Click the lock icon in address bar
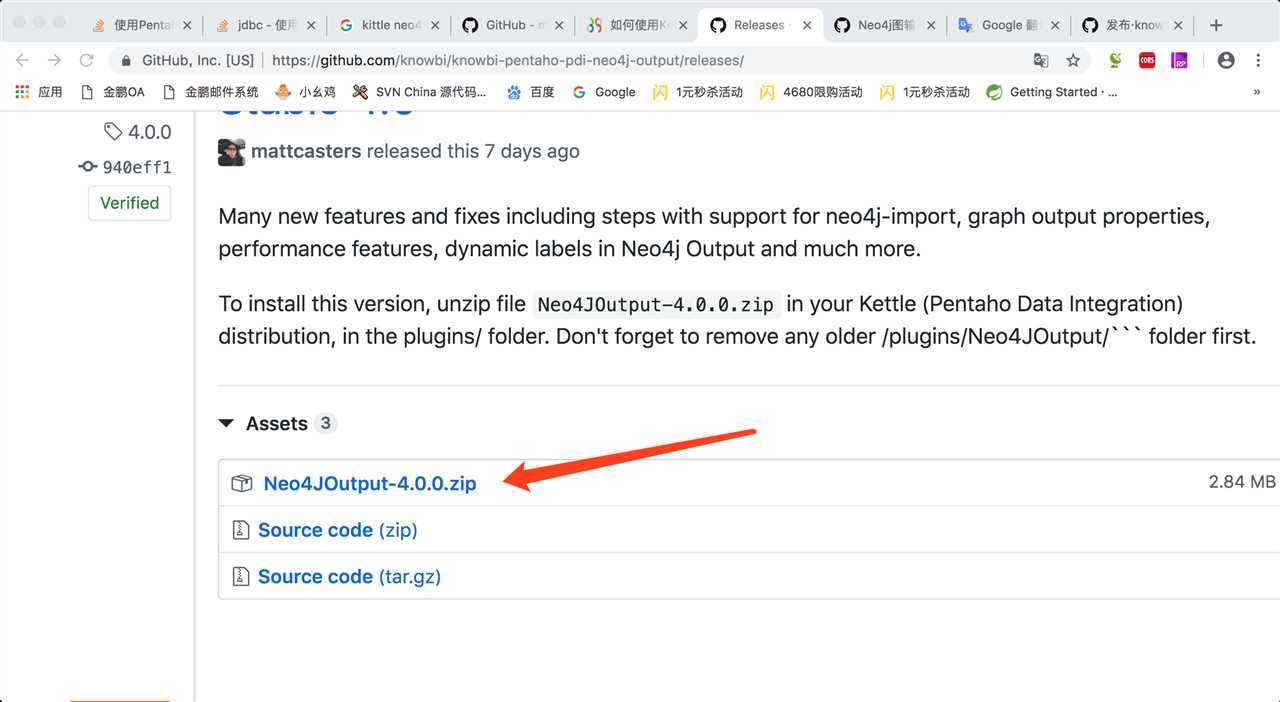The image size is (1280, 702). click(127, 60)
